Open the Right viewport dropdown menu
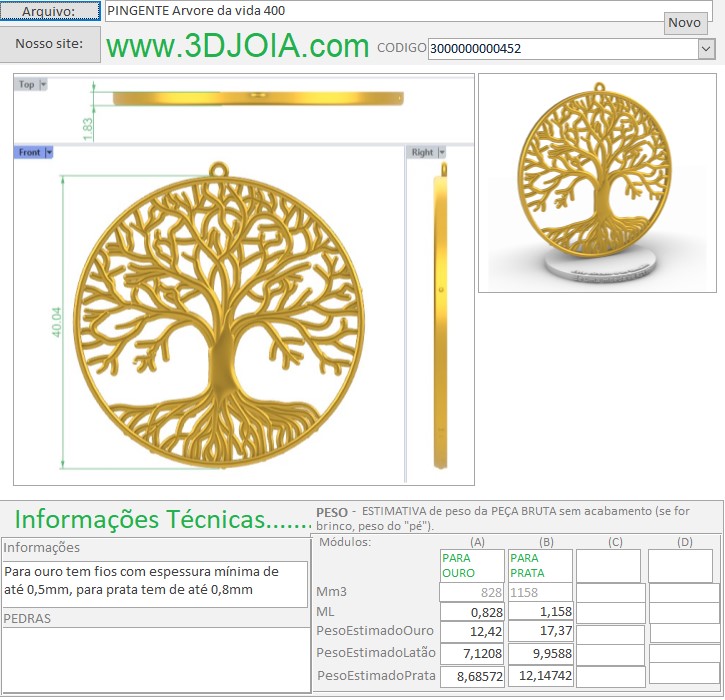The height and width of the screenshot is (700, 725). pyautogui.click(x=442, y=152)
